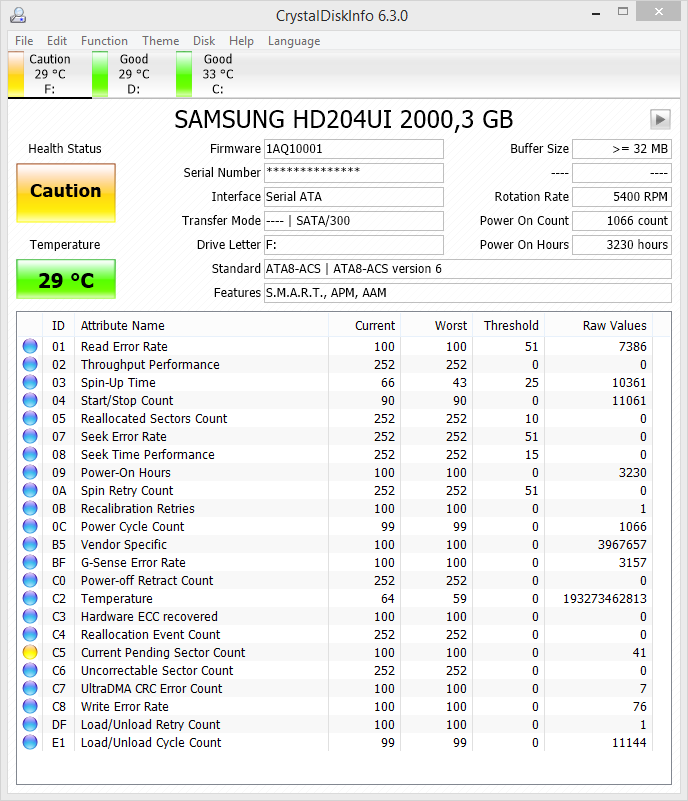688x801 pixels.
Task: Select the Caution F: disk tab
Action: pos(50,74)
